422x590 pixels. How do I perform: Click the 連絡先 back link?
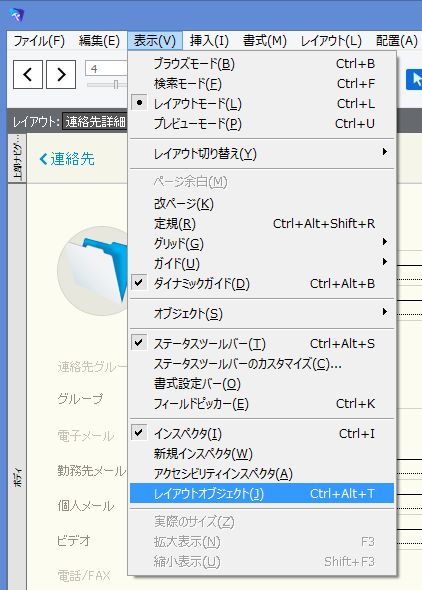67,159
